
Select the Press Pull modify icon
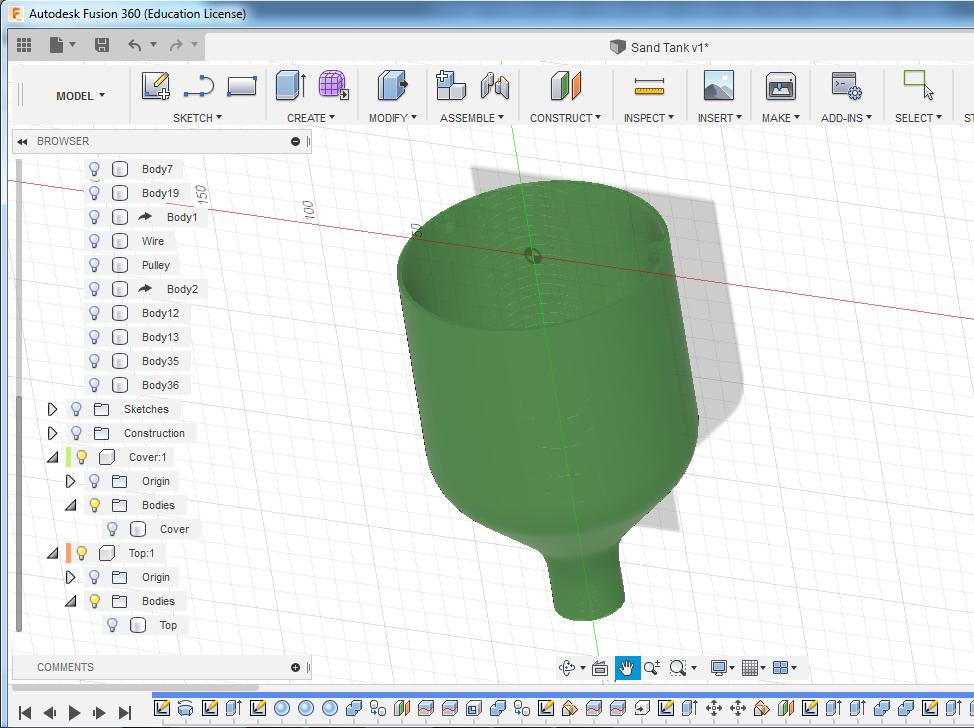(x=392, y=86)
